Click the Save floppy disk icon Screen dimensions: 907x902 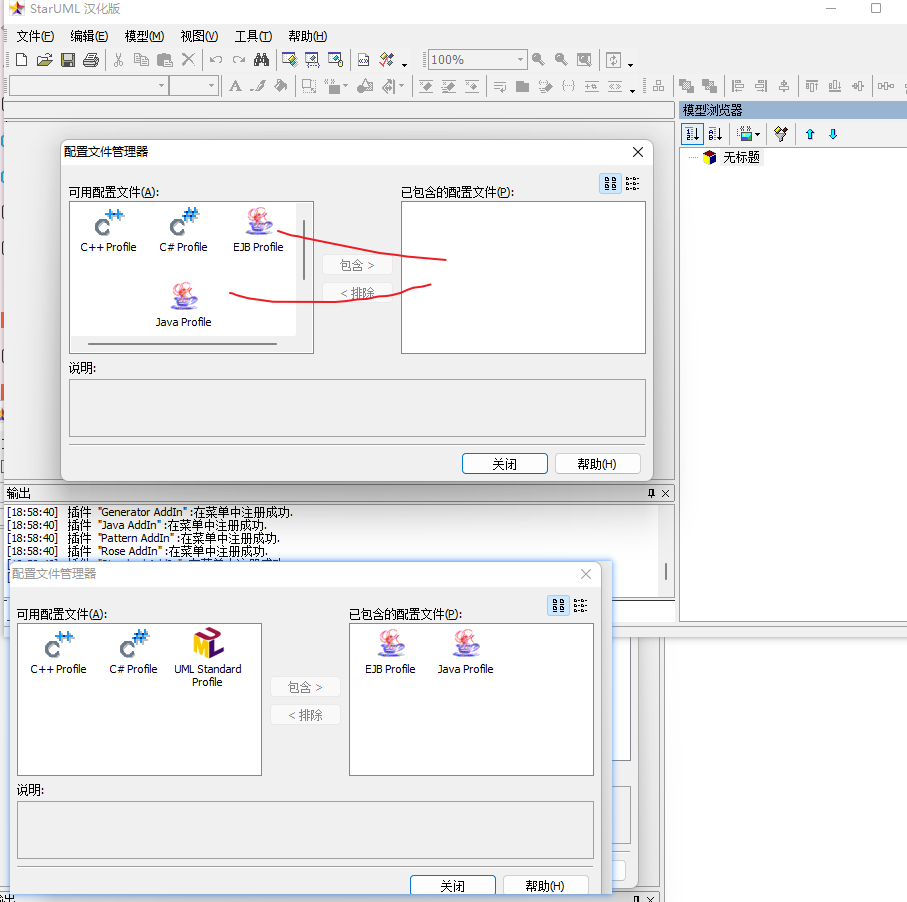click(x=68, y=60)
